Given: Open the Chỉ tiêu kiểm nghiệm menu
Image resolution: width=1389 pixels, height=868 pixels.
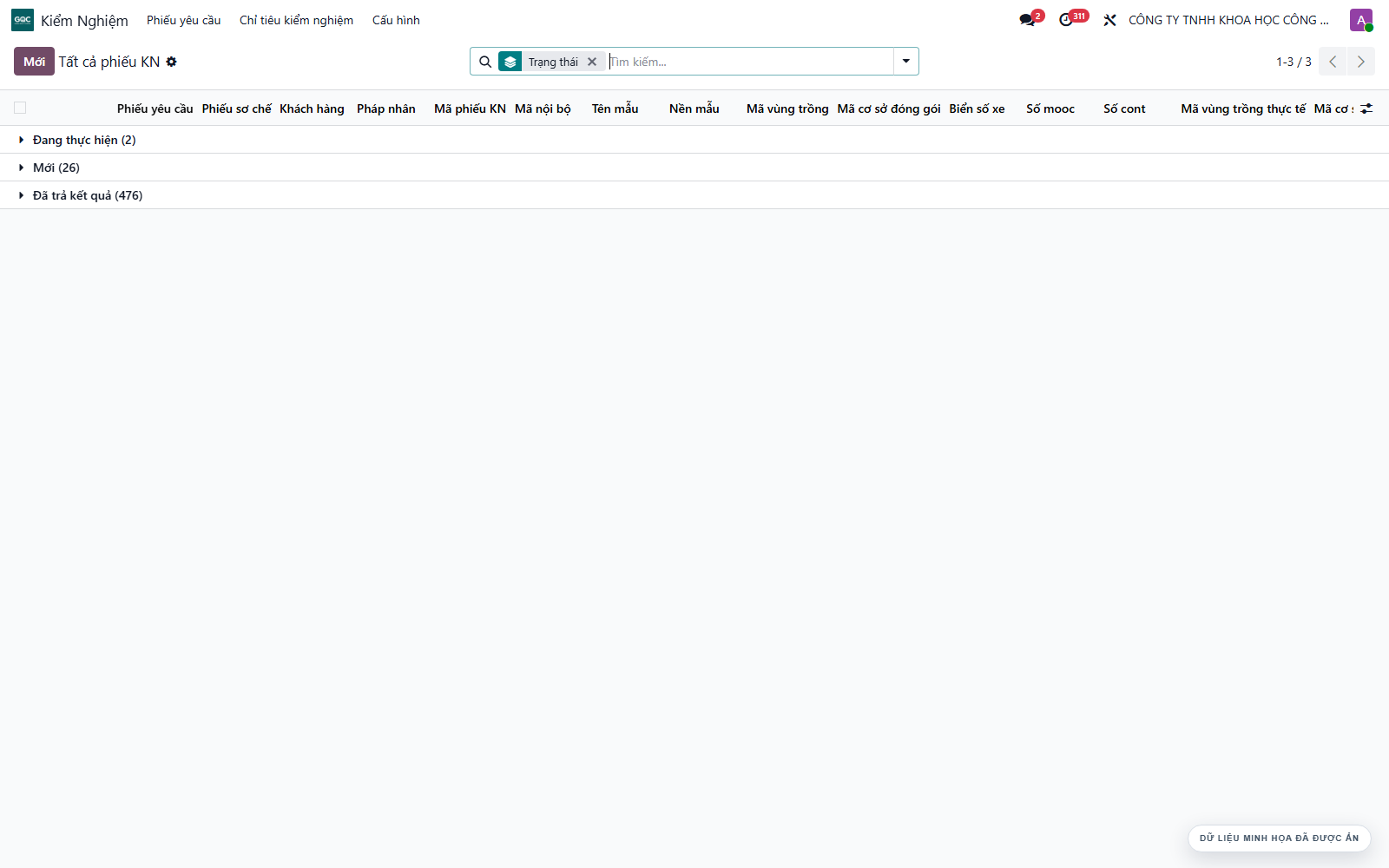Looking at the screenshot, I should click(x=296, y=20).
